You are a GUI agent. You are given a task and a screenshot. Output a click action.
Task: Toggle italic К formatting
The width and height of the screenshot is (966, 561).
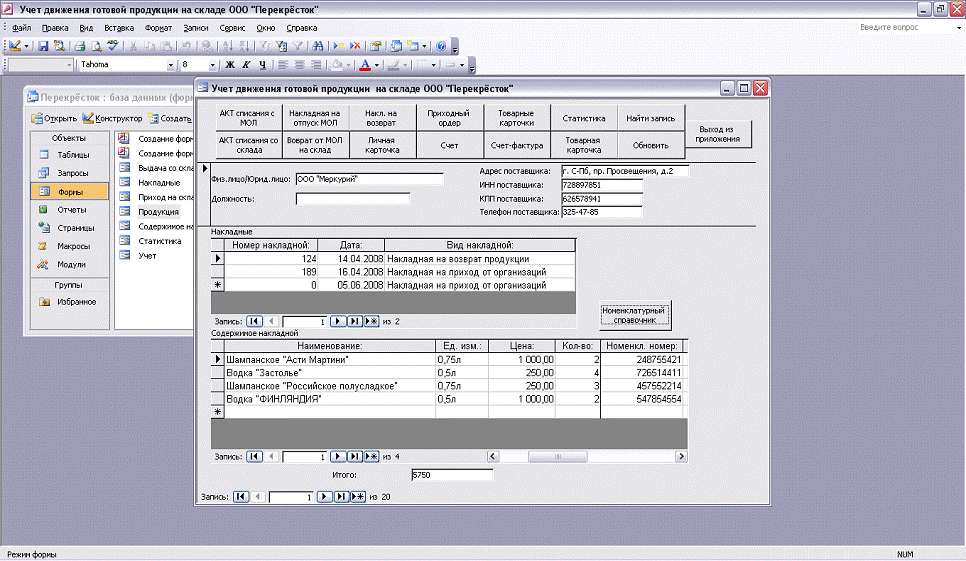(246, 65)
